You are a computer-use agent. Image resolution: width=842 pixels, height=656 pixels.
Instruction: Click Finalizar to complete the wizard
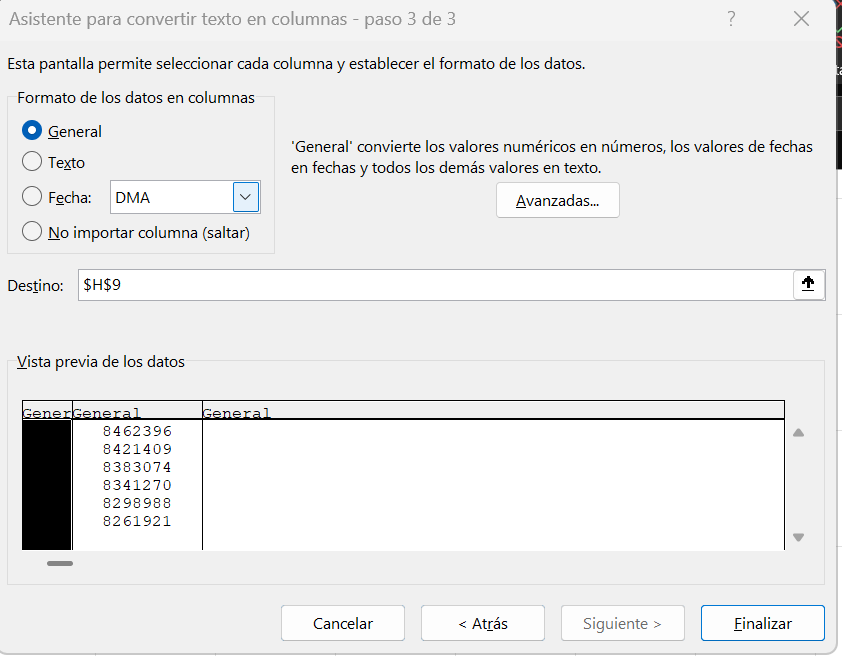click(762, 623)
